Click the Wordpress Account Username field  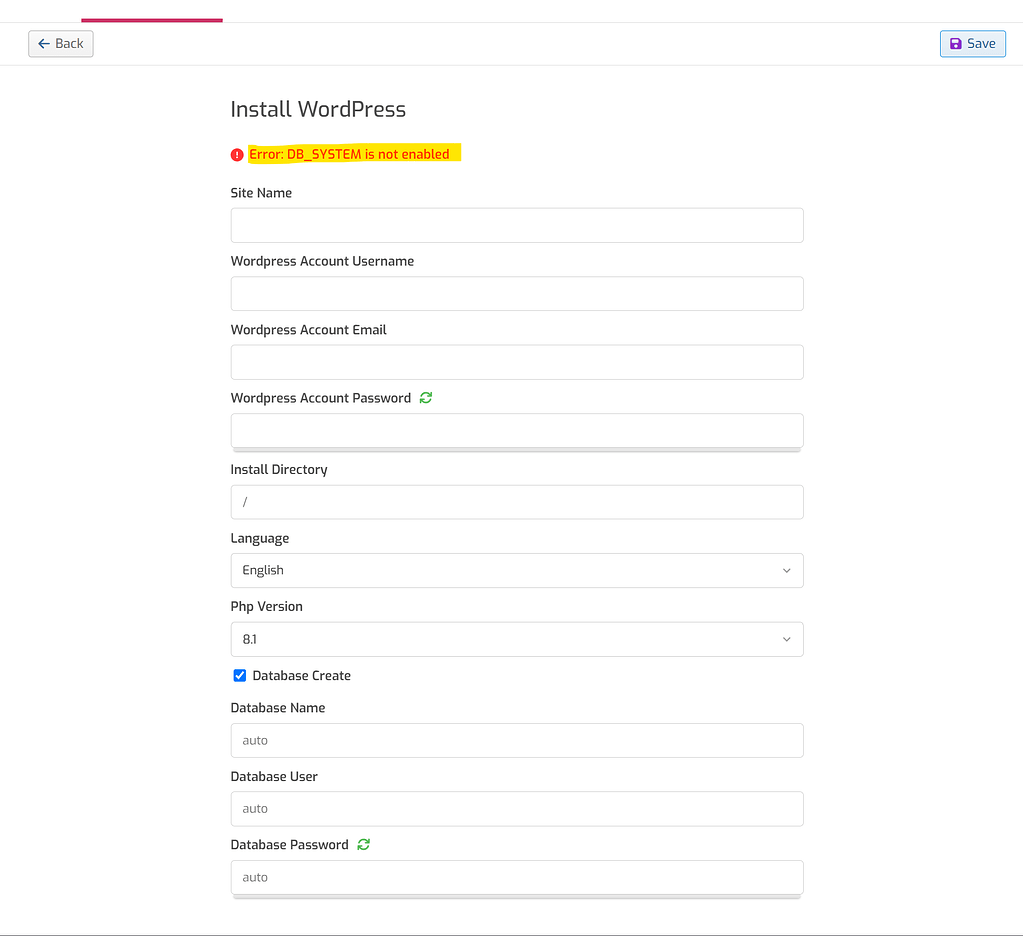(516, 293)
